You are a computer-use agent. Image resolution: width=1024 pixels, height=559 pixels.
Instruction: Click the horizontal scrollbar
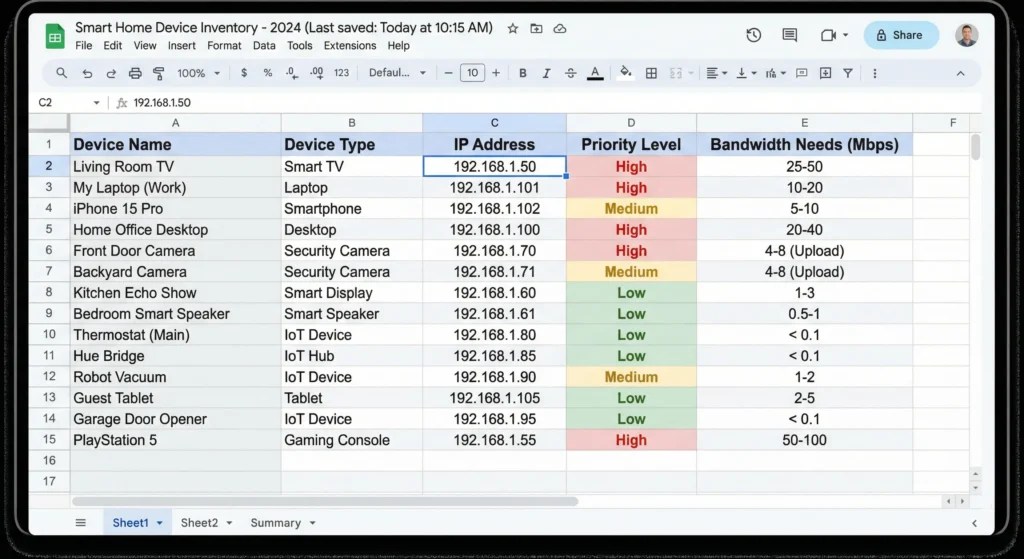[x=325, y=502]
